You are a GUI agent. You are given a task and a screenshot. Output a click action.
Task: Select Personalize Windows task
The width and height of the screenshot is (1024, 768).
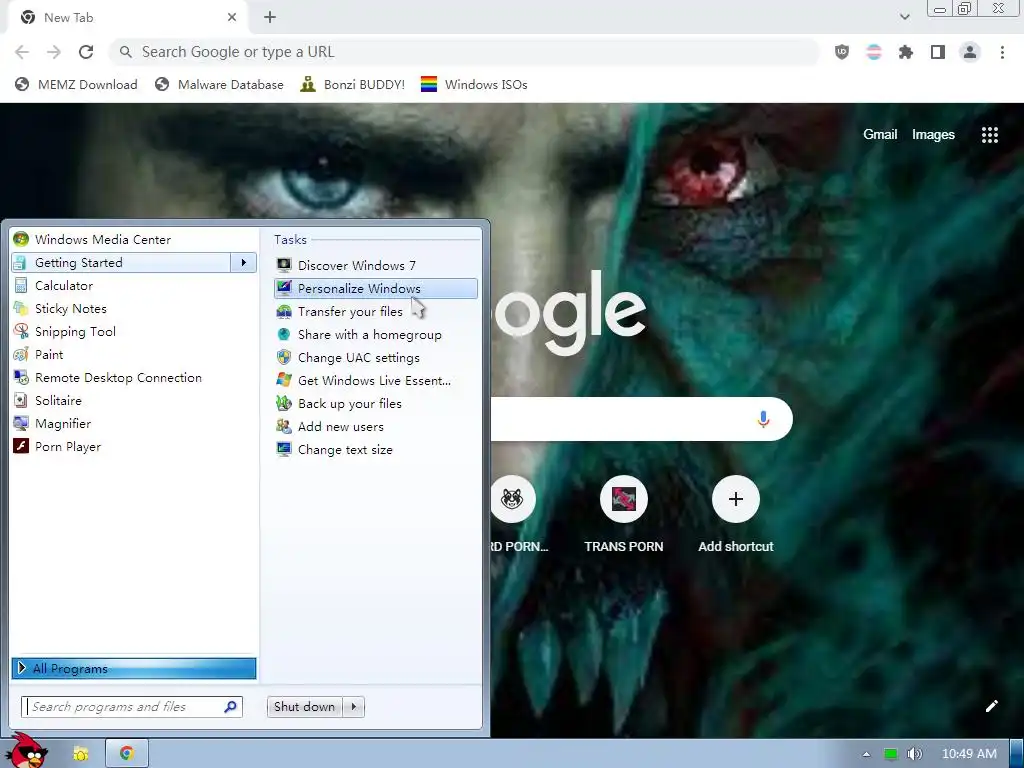click(x=376, y=289)
